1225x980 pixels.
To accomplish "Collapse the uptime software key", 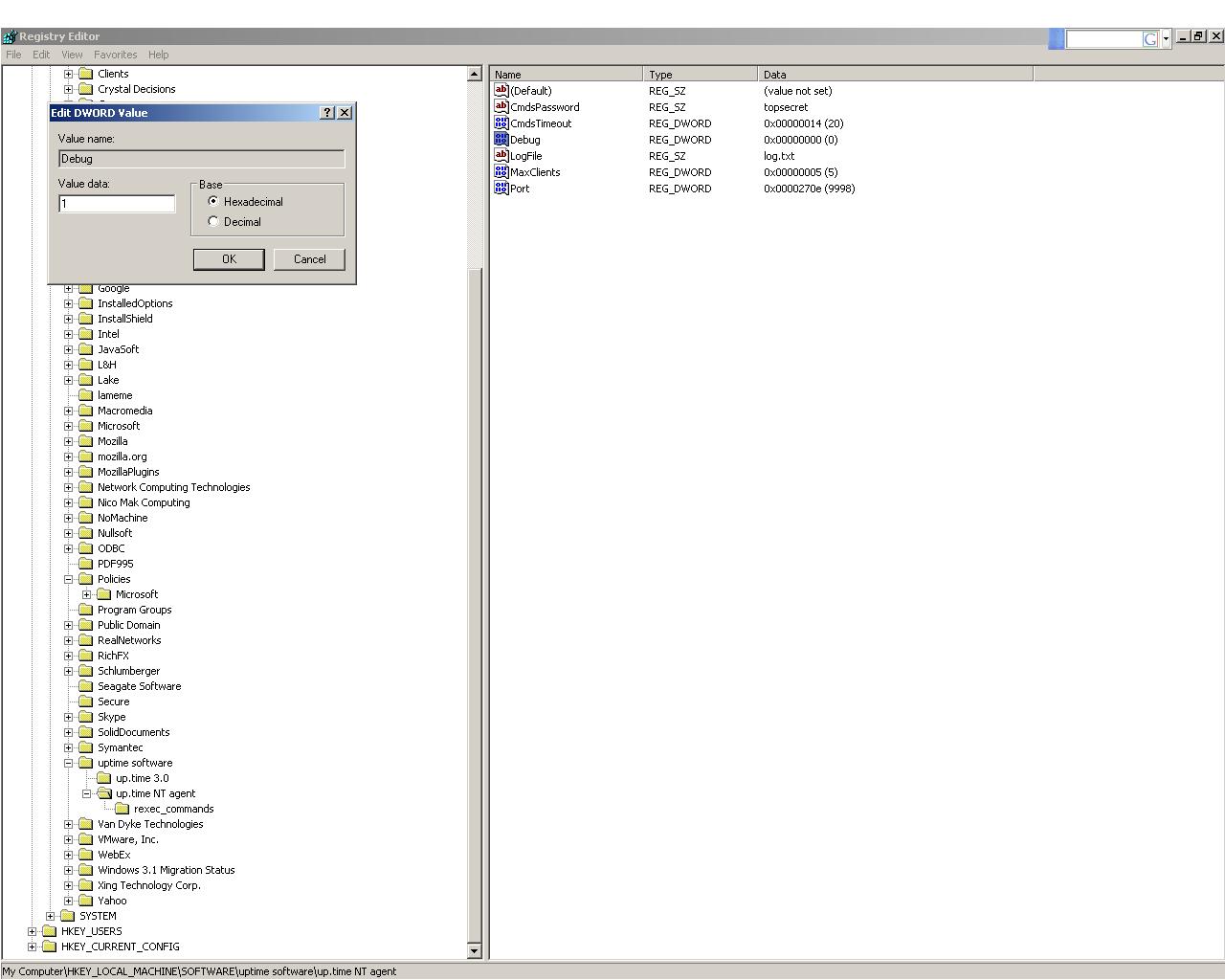I will pos(69,763).
